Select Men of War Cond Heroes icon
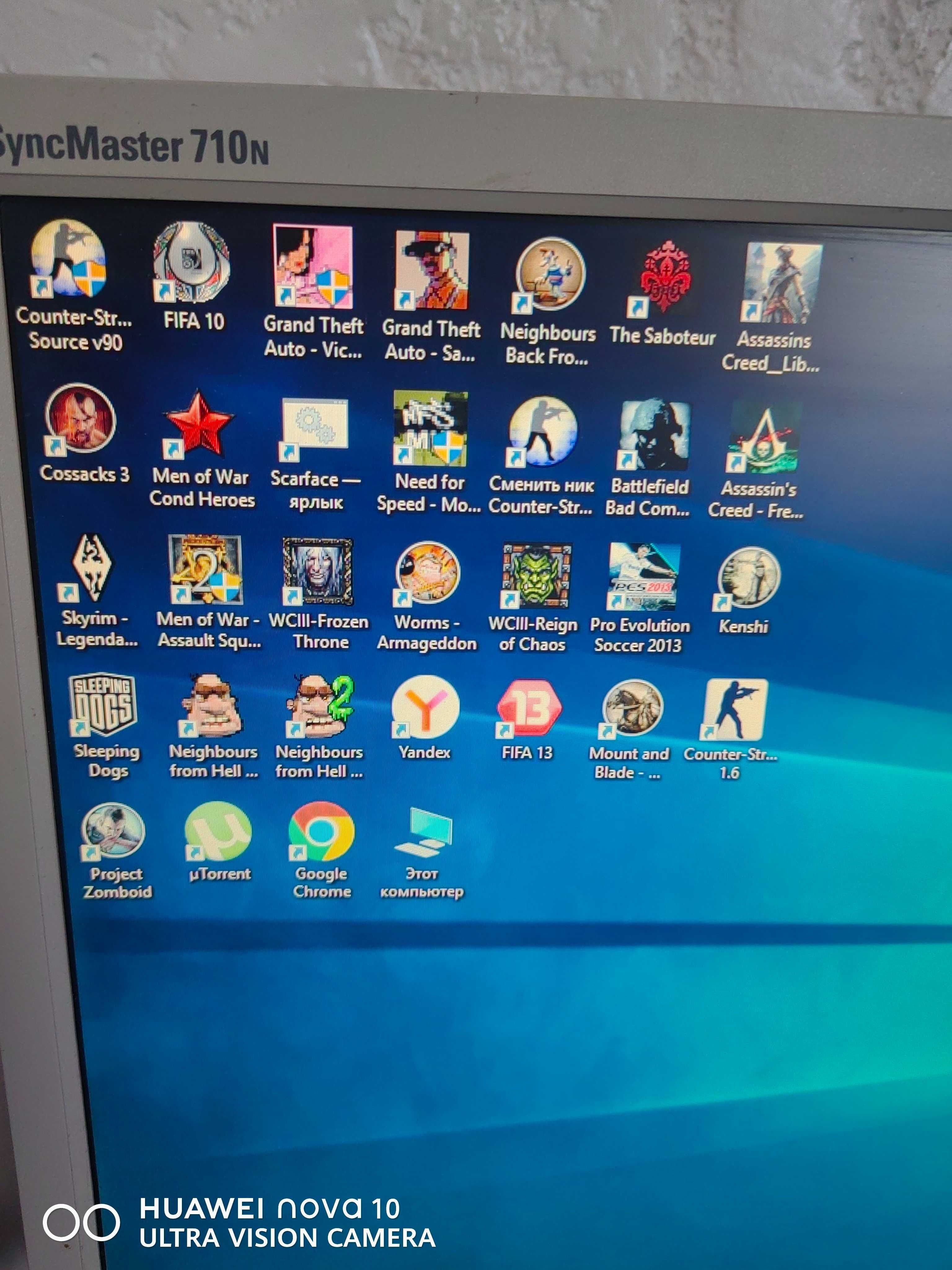Viewport: 952px width, 1270px height. click(x=199, y=424)
